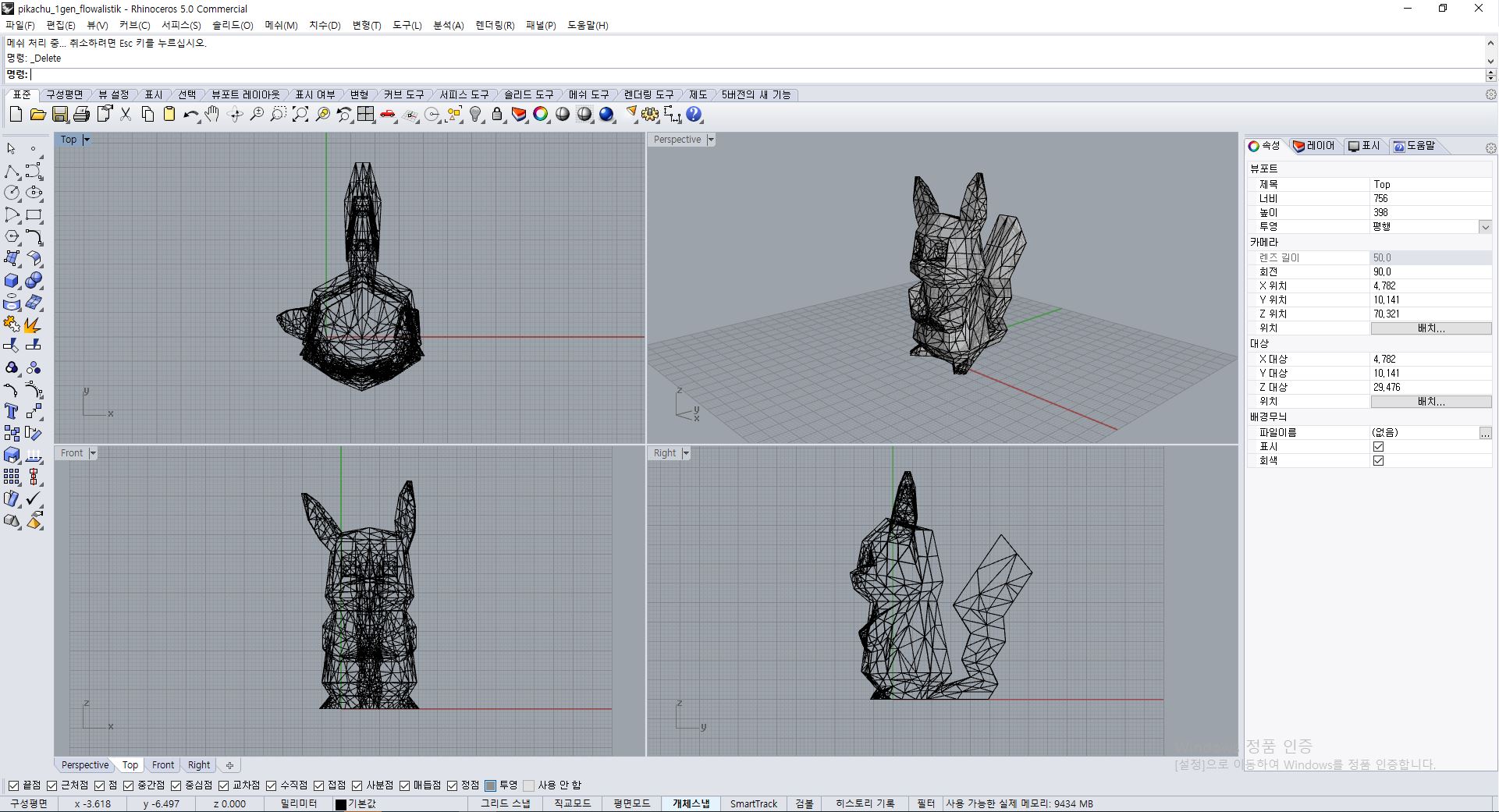Toggle the 중간점 osnap checkbox

click(x=129, y=785)
